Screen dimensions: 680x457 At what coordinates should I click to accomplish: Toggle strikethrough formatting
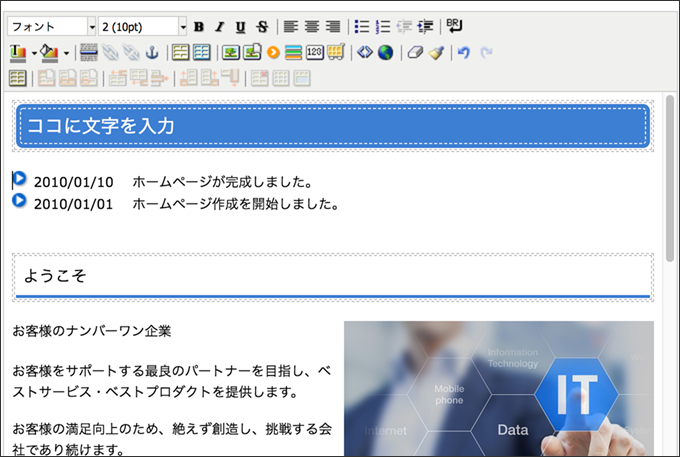(262, 27)
